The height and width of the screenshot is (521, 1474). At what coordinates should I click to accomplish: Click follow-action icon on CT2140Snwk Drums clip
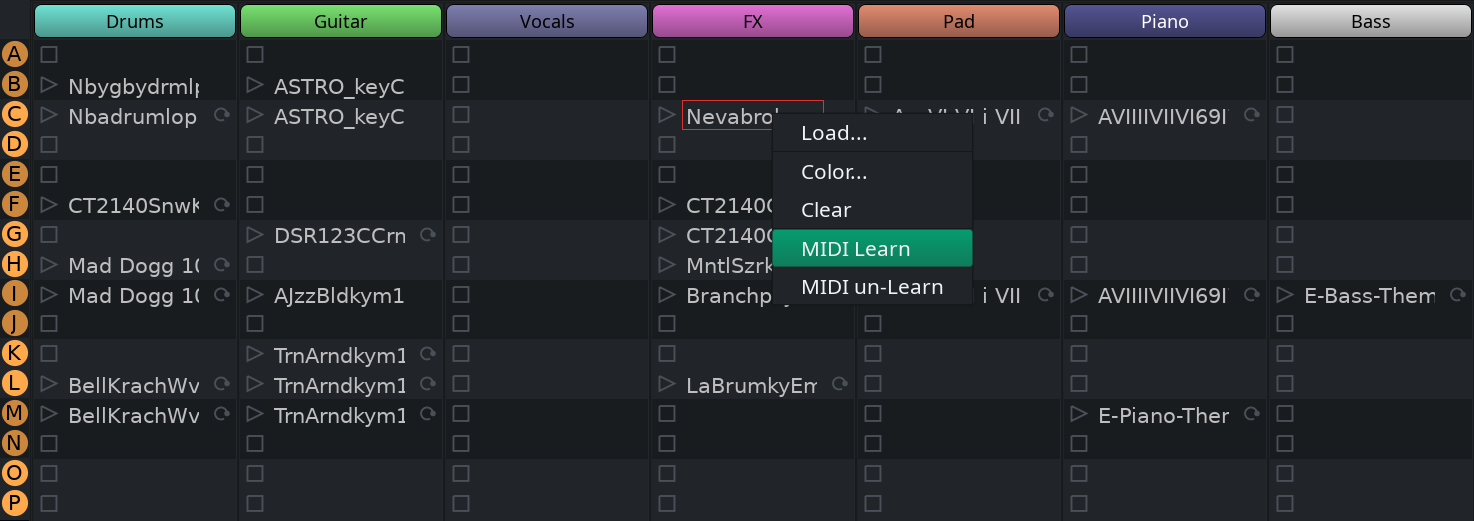click(221, 205)
